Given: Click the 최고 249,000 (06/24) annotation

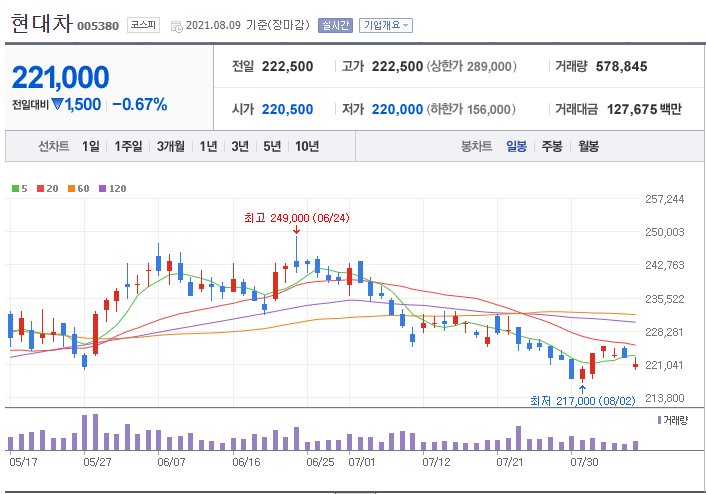Looking at the screenshot, I should click(x=297, y=218).
